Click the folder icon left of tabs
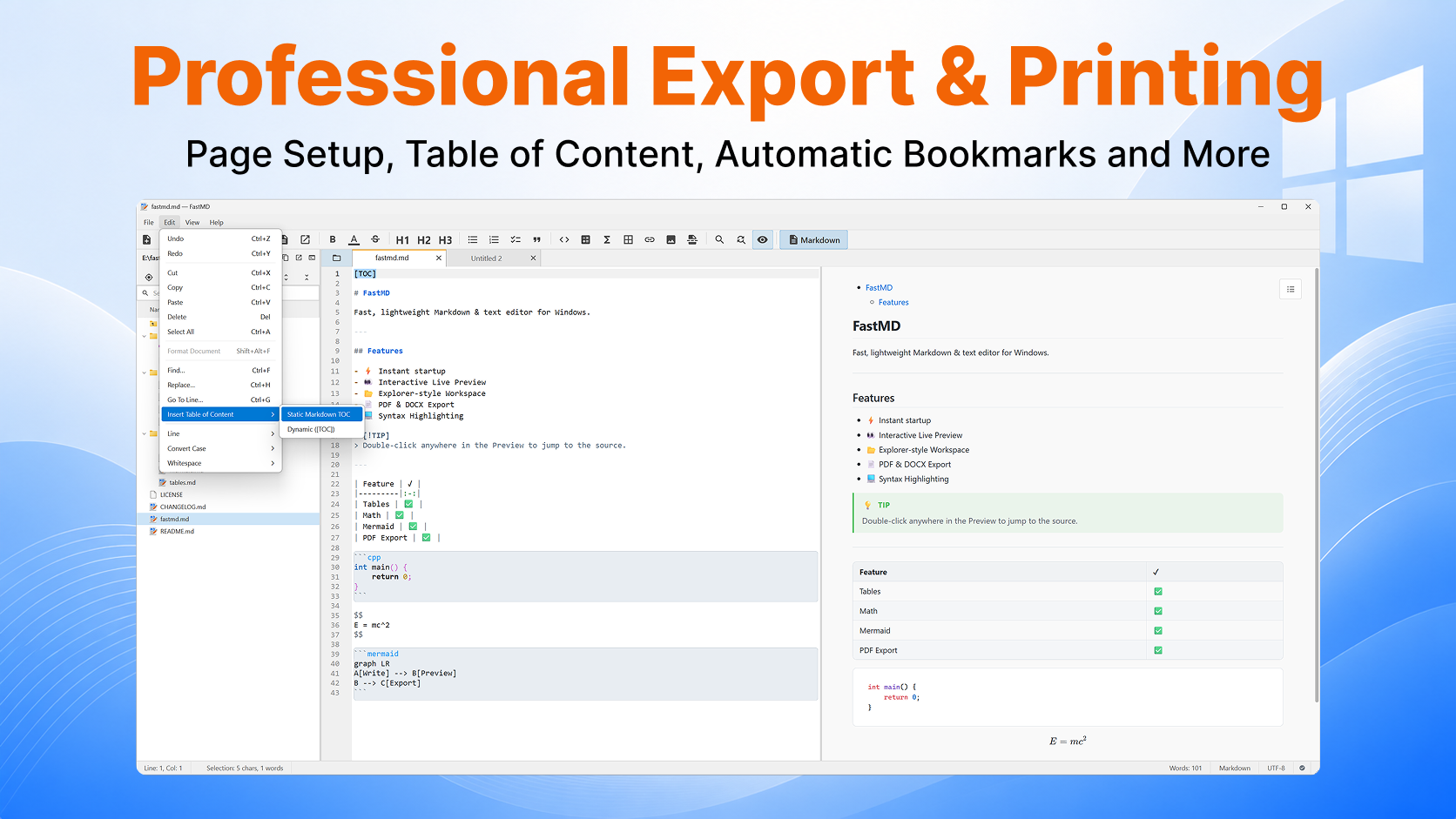 pyautogui.click(x=336, y=258)
